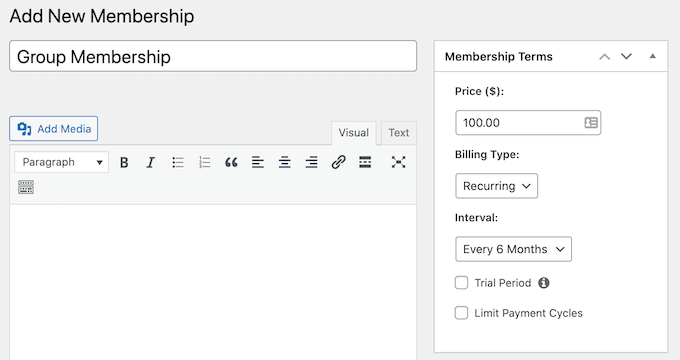Image resolution: width=680 pixels, height=360 pixels.
Task: Align text to the right
Action: 311,162
